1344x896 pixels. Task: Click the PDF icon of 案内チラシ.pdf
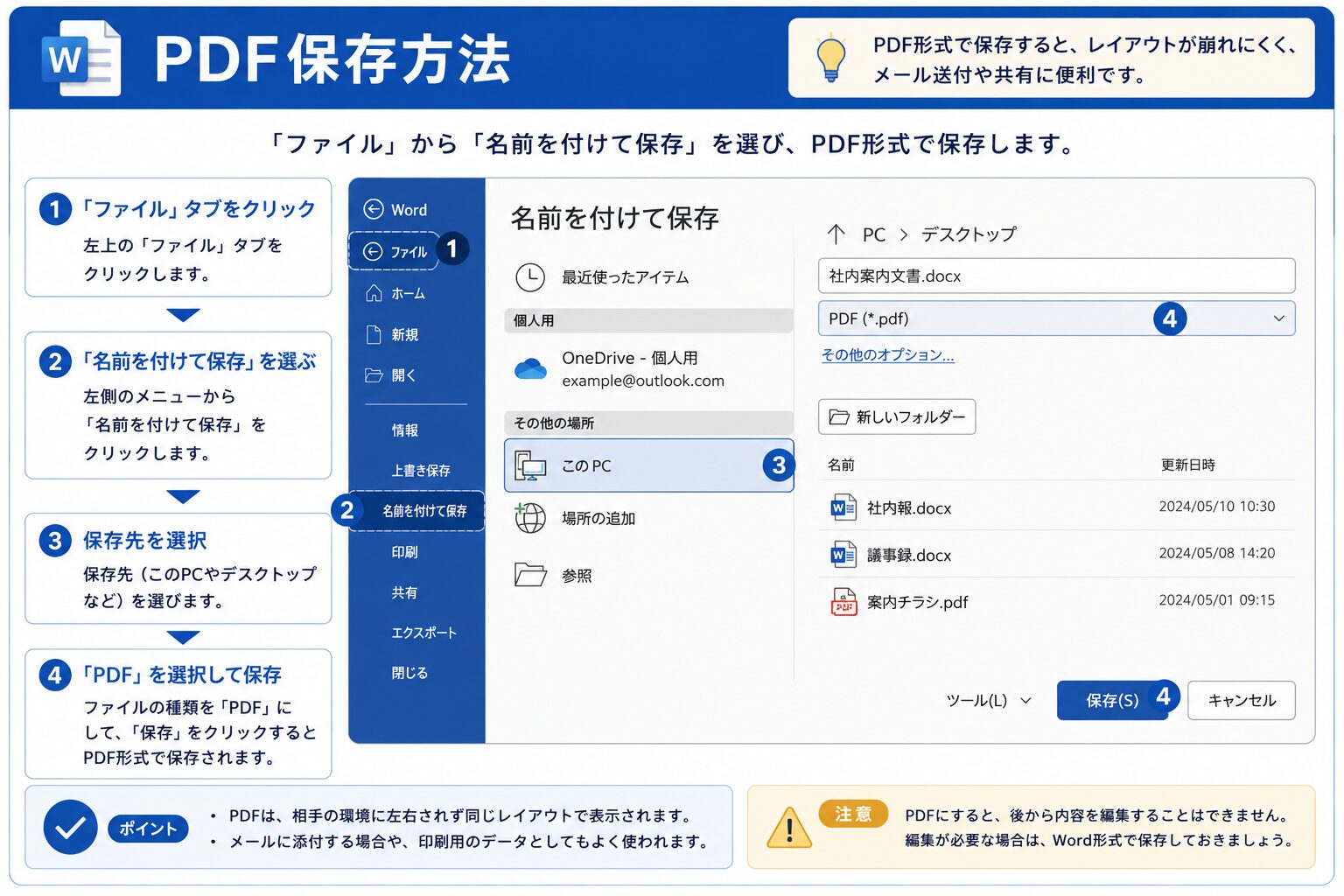pos(843,602)
